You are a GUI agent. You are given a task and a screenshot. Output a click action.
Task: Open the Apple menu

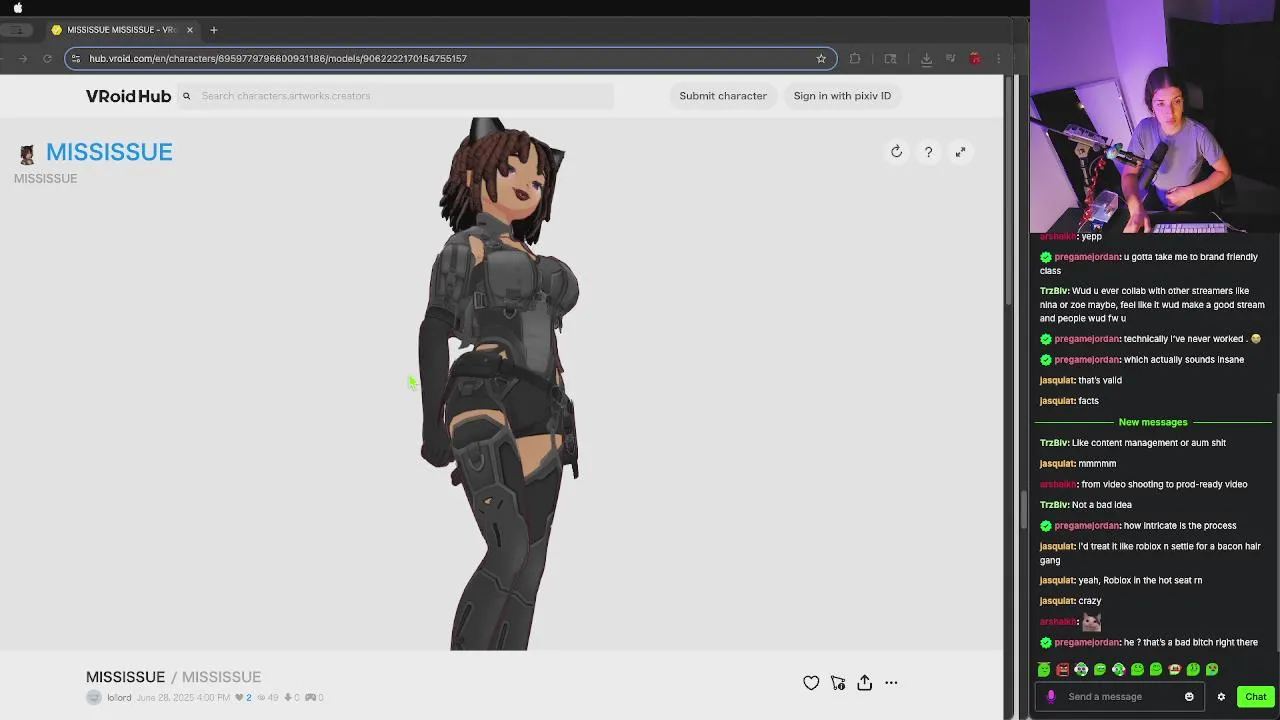click(x=18, y=8)
